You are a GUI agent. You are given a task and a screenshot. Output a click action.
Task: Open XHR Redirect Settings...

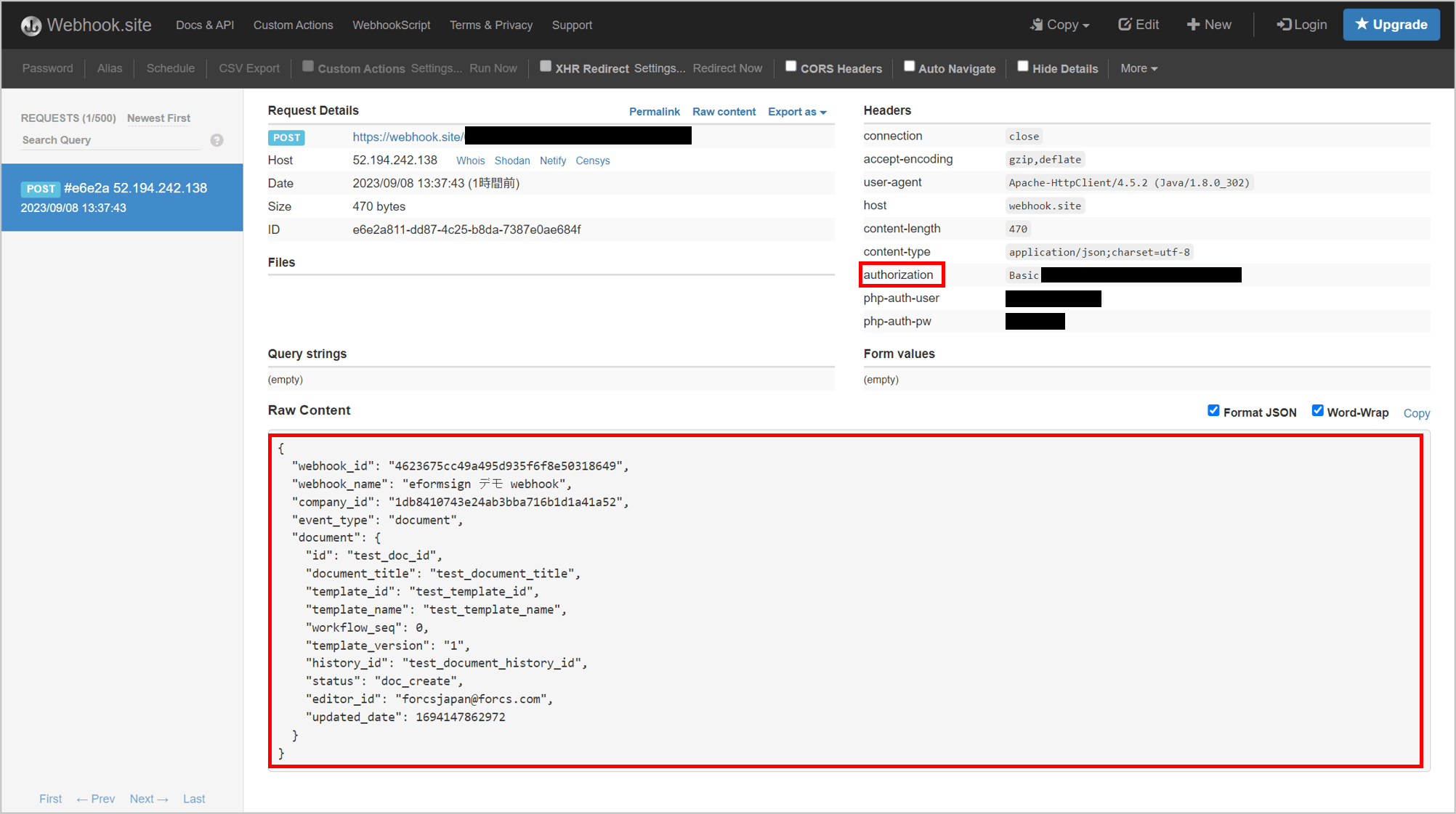point(660,68)
